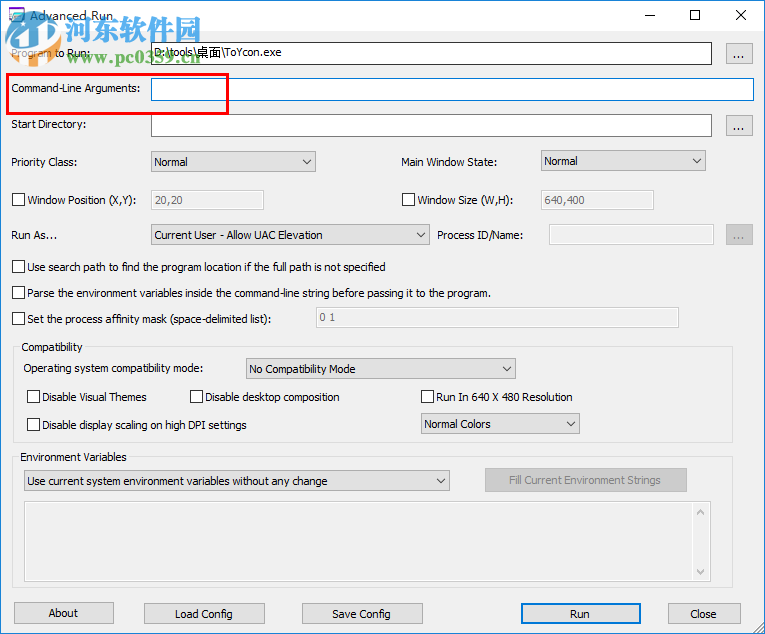Enable the Window Size (W,H) checkbox
This screenshot has width=765, height=634.
coord(408,200)
